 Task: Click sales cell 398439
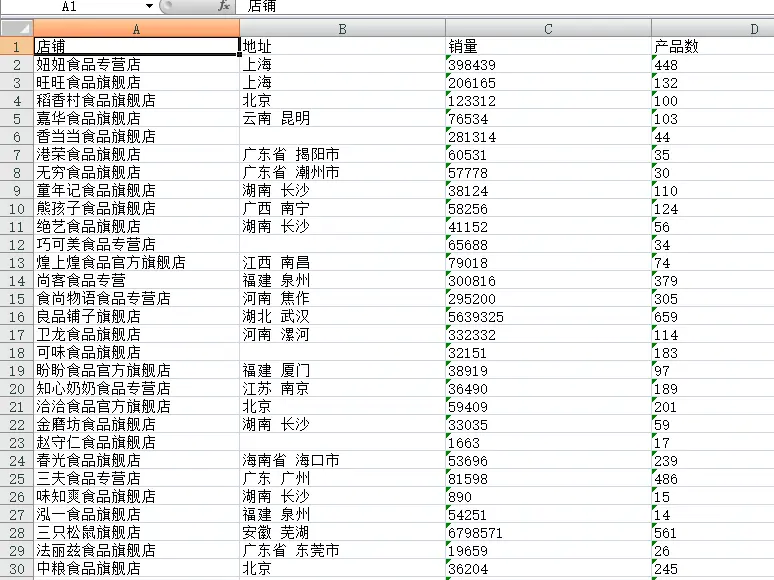pos(548,64)
